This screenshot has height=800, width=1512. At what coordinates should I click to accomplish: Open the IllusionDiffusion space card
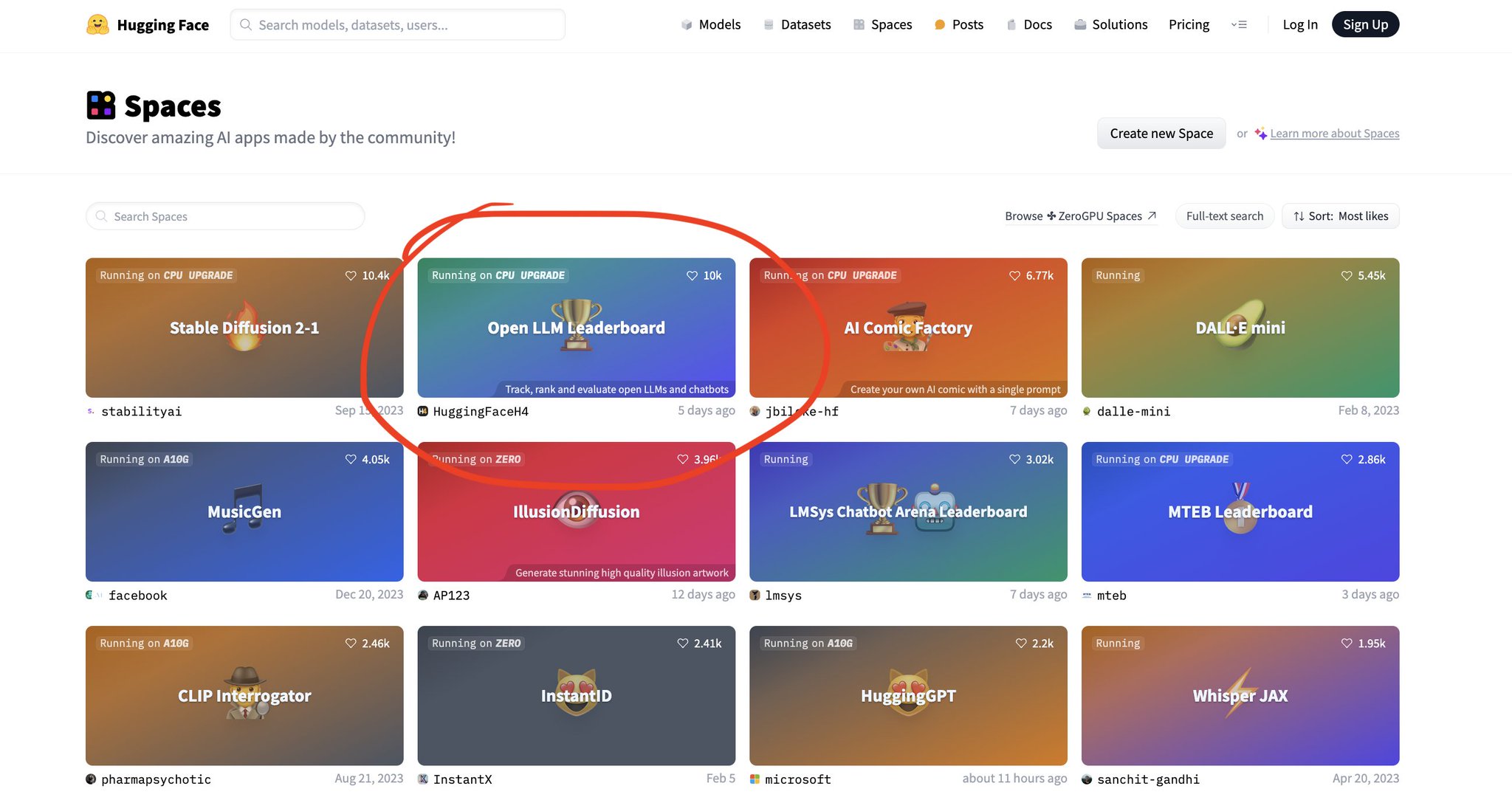pyautogui.click(x=576, y=511)
